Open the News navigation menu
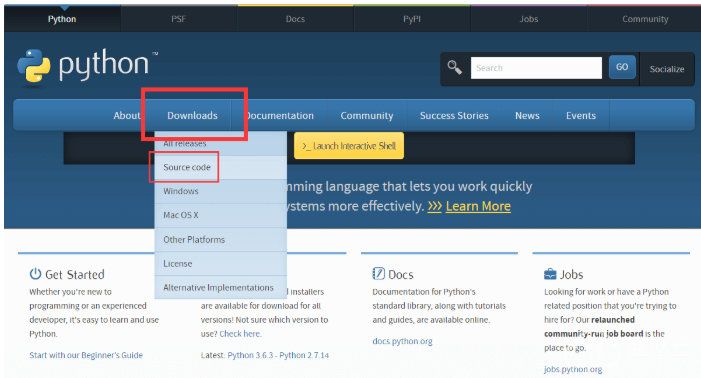The width and height of the screenshot is (701, 378). [x=527, y=115]
